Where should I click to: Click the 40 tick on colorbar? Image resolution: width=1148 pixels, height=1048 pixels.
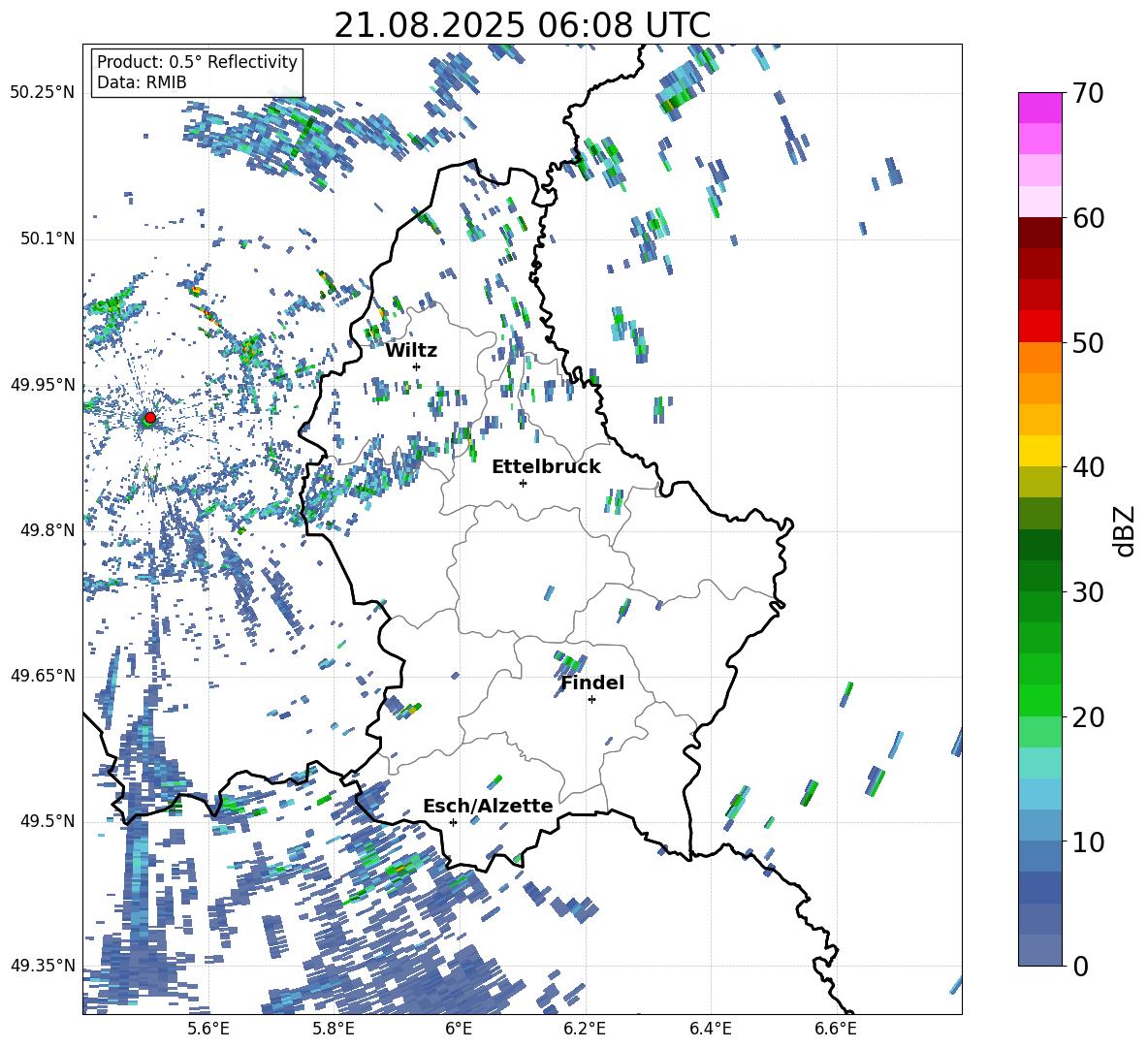coord(1088,467)
